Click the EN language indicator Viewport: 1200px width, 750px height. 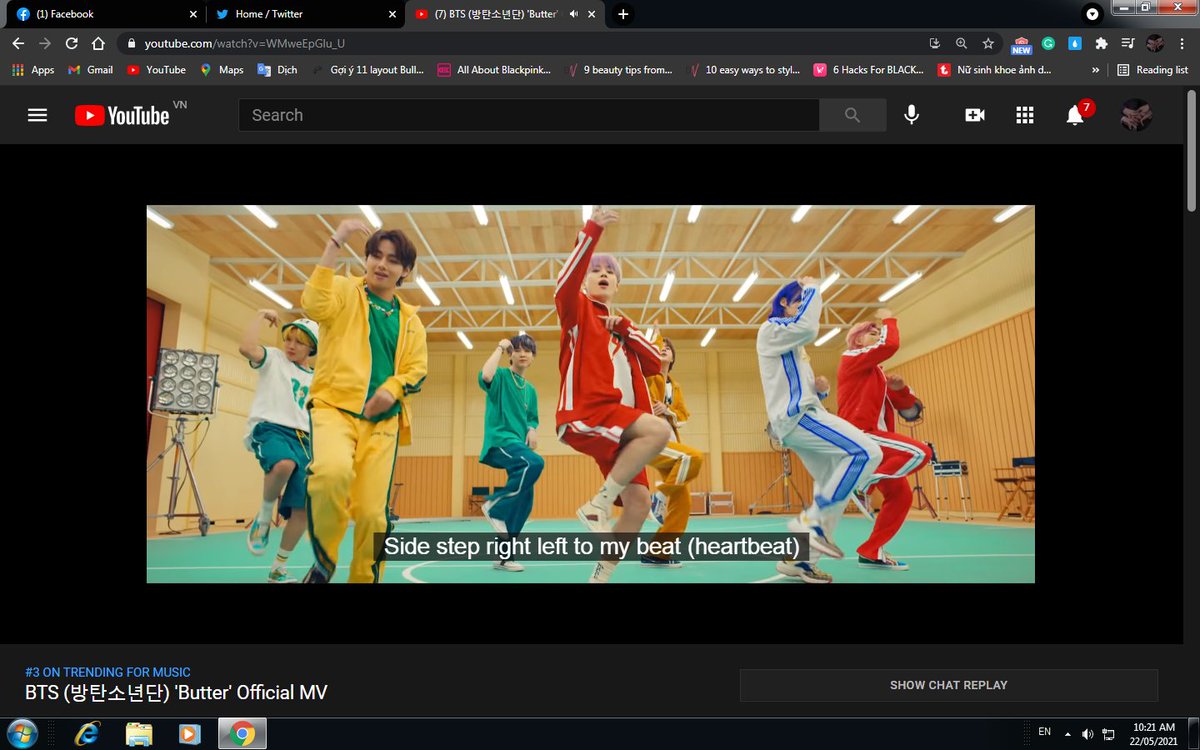pos(1044,732)
